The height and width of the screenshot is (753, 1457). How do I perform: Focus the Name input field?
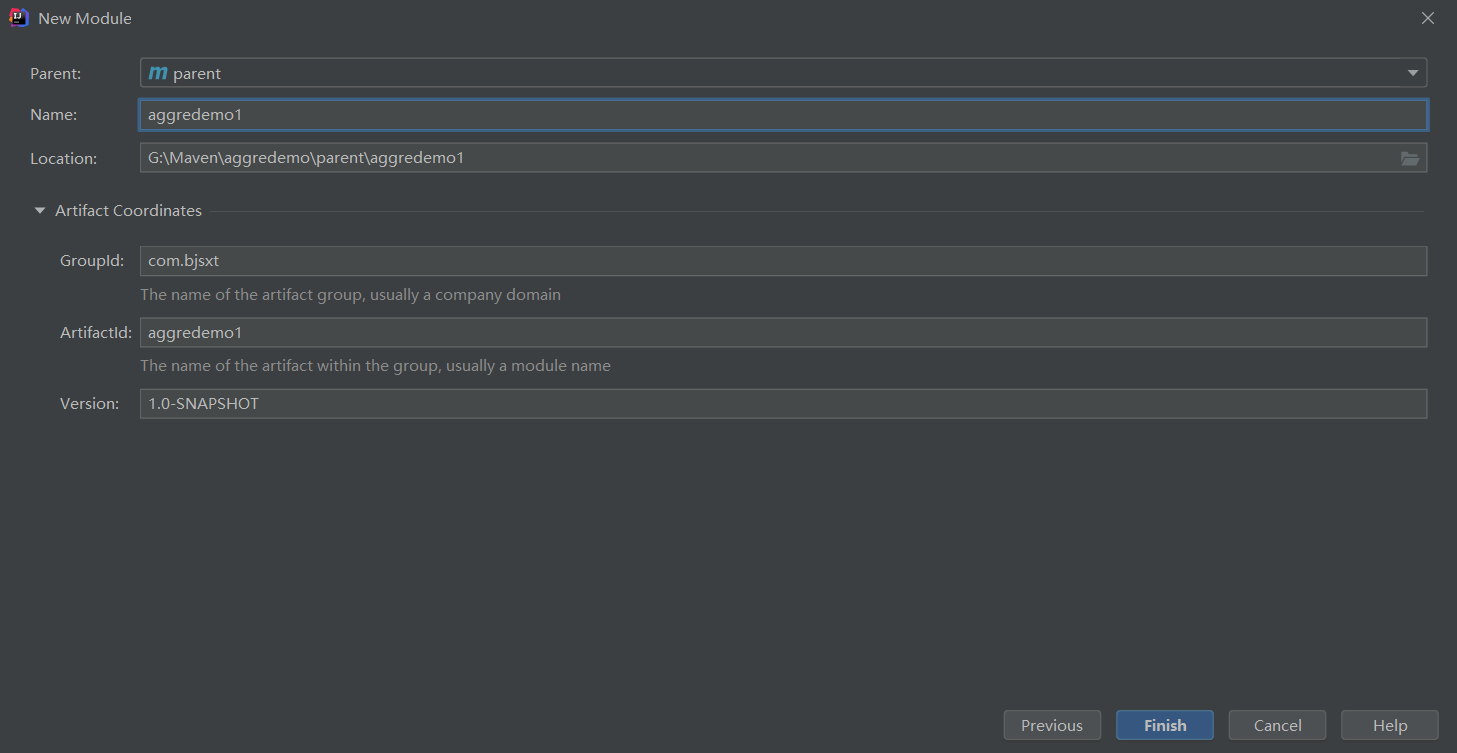[x=783, y=115]
